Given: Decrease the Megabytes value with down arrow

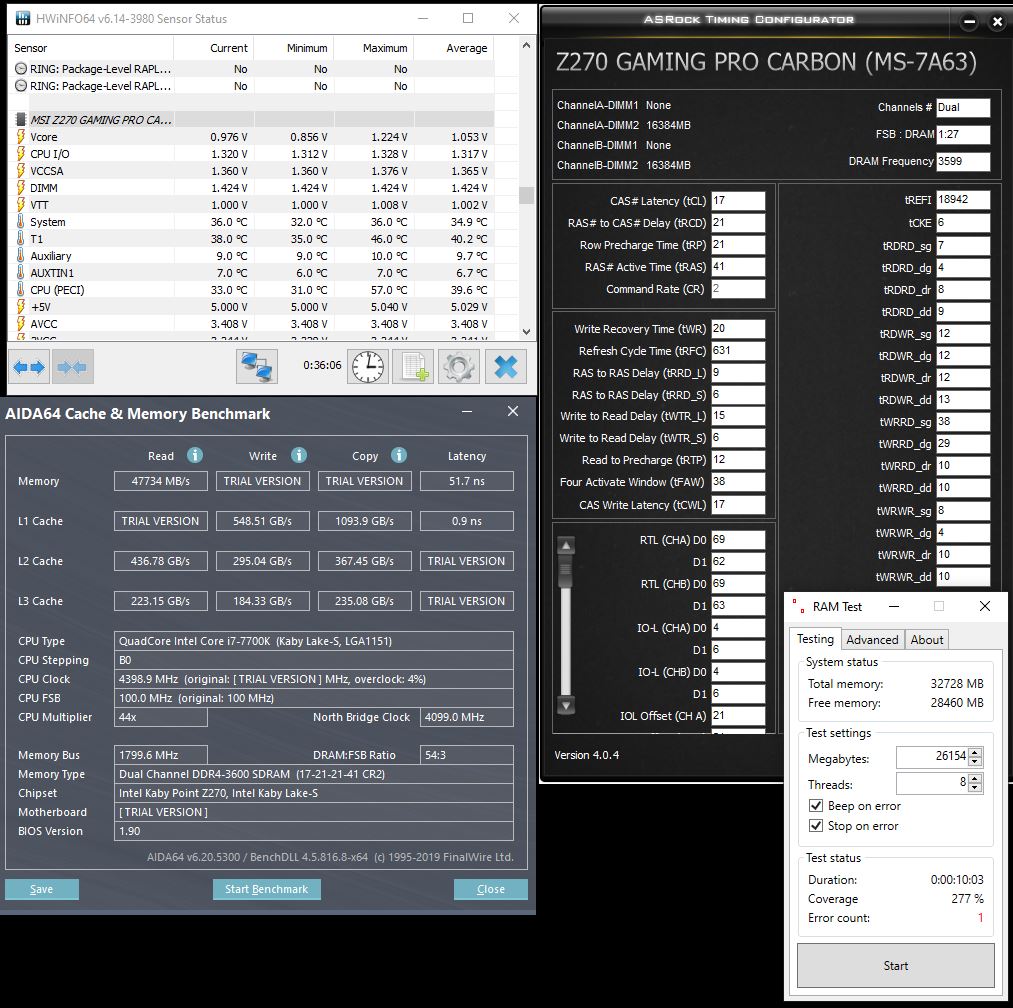Looking at the screenshot, I should coord(975,761).
